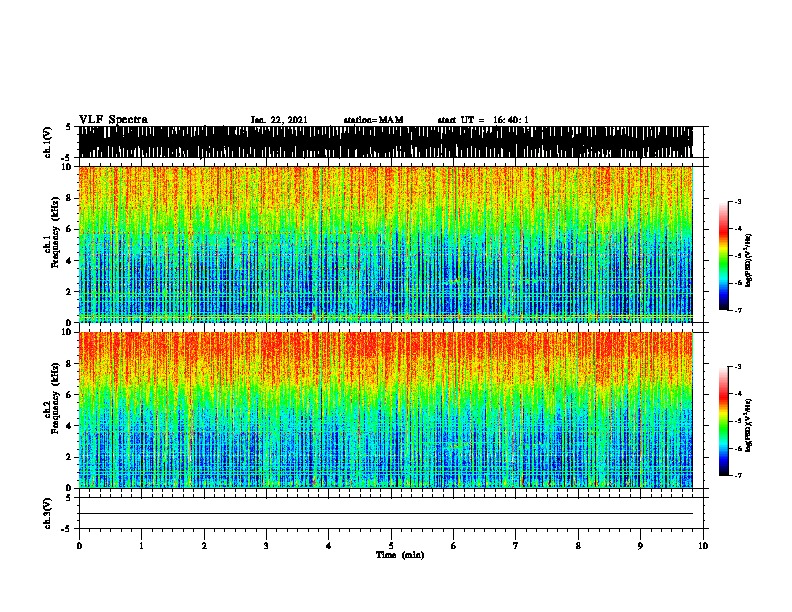Click the "start UT = 16:40: 1" label
Image resolution: width=792 pixels, height=612 pixels.
[483, 120]
